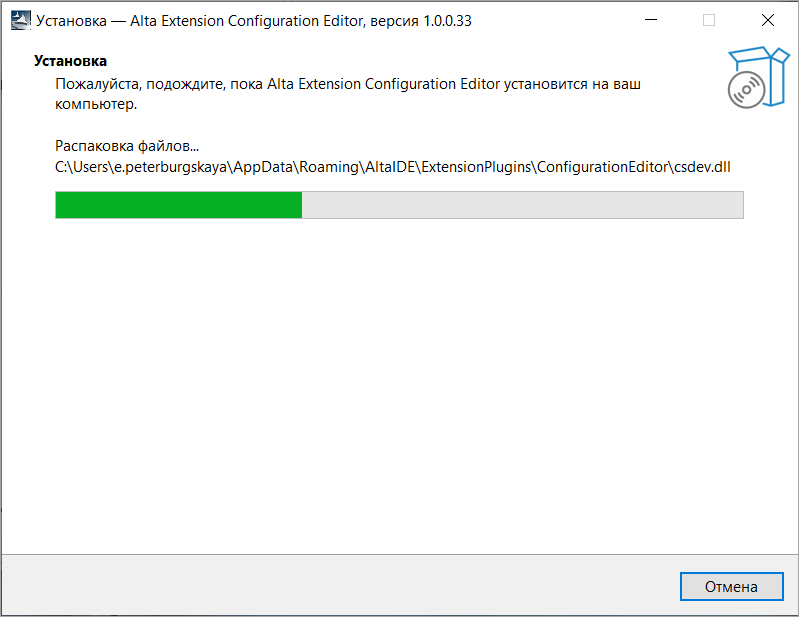799x617 pixels.
Task: Click the Пожалуйста, подождите description line
Action: click(x=348, y=84)
